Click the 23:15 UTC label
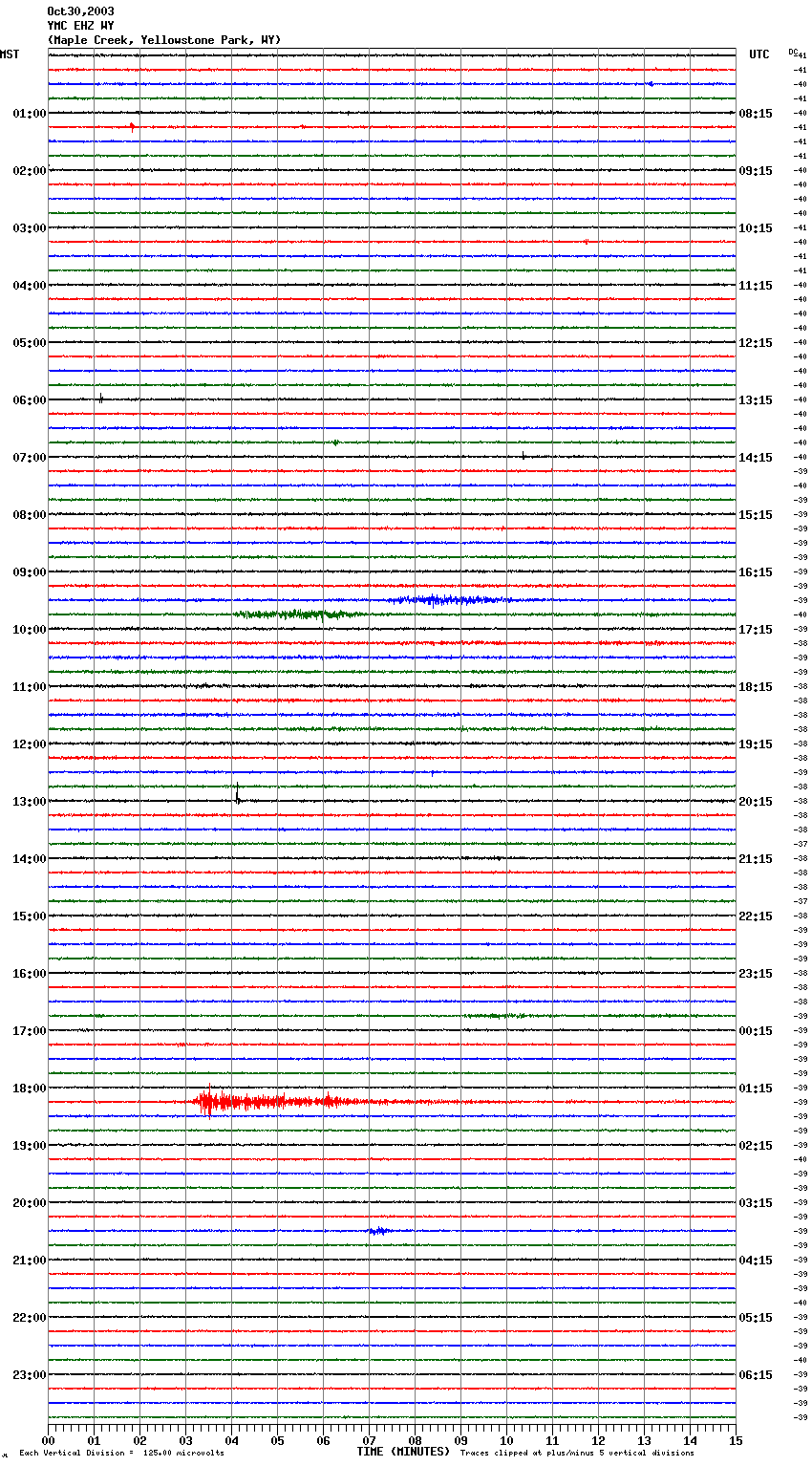This screenshot has height=1466, width=812. tap(756, 974)
